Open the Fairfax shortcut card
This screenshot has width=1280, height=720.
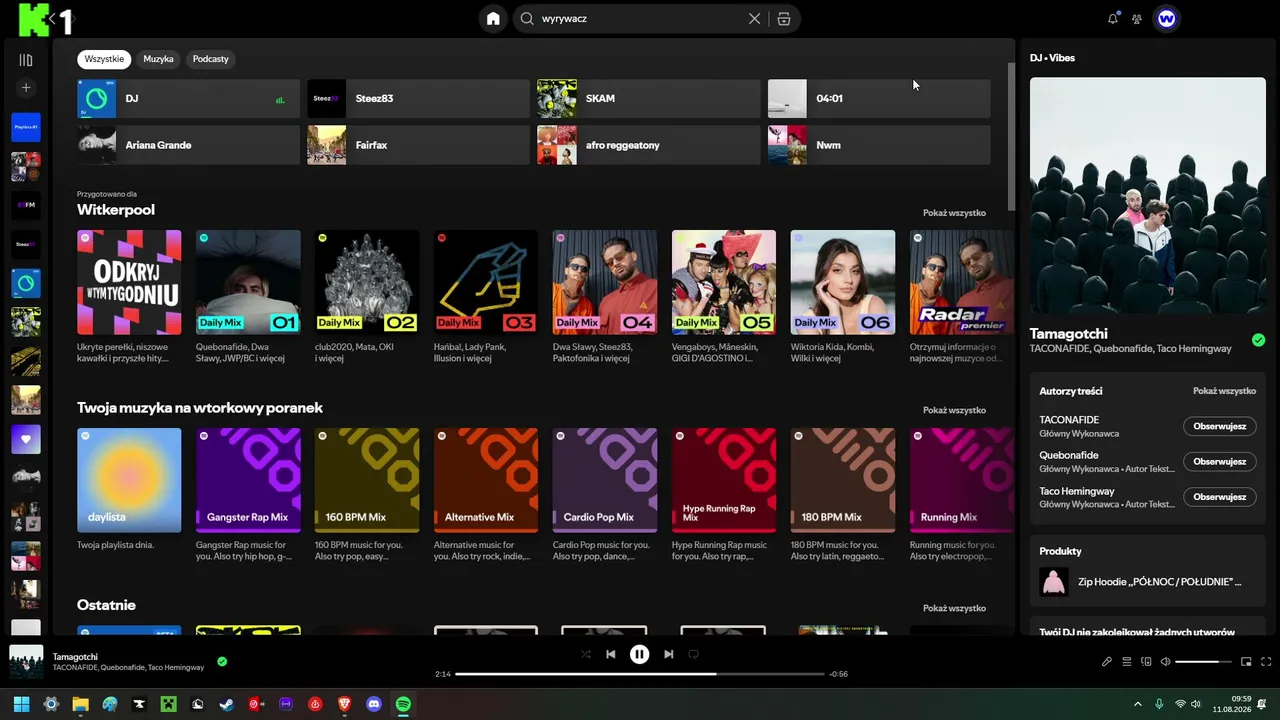(418, 145)
